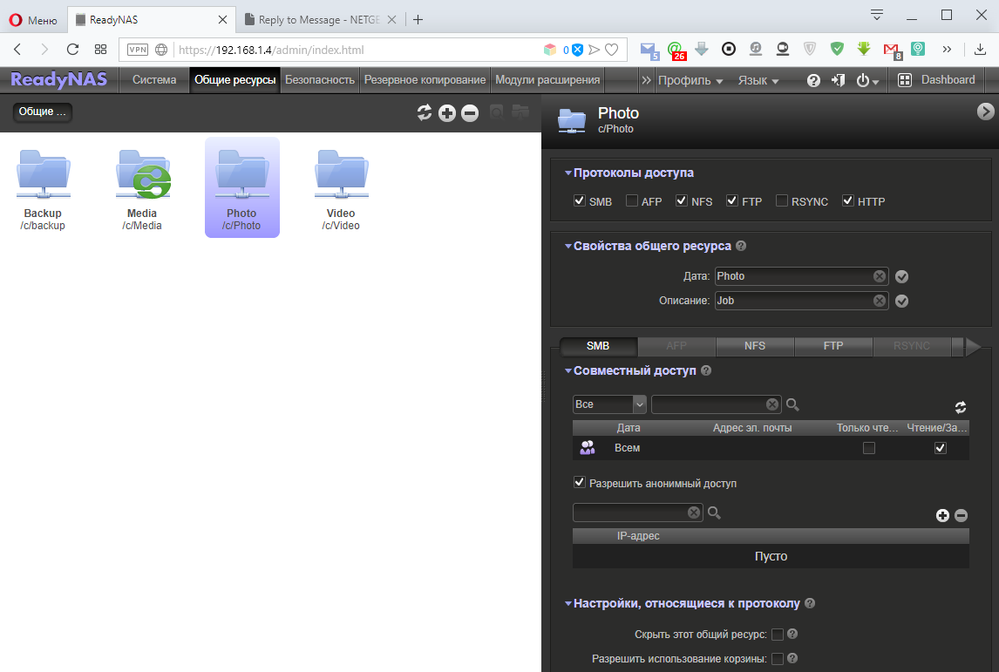Confirm the Описание field with checkmark icon

click(902, 300)
